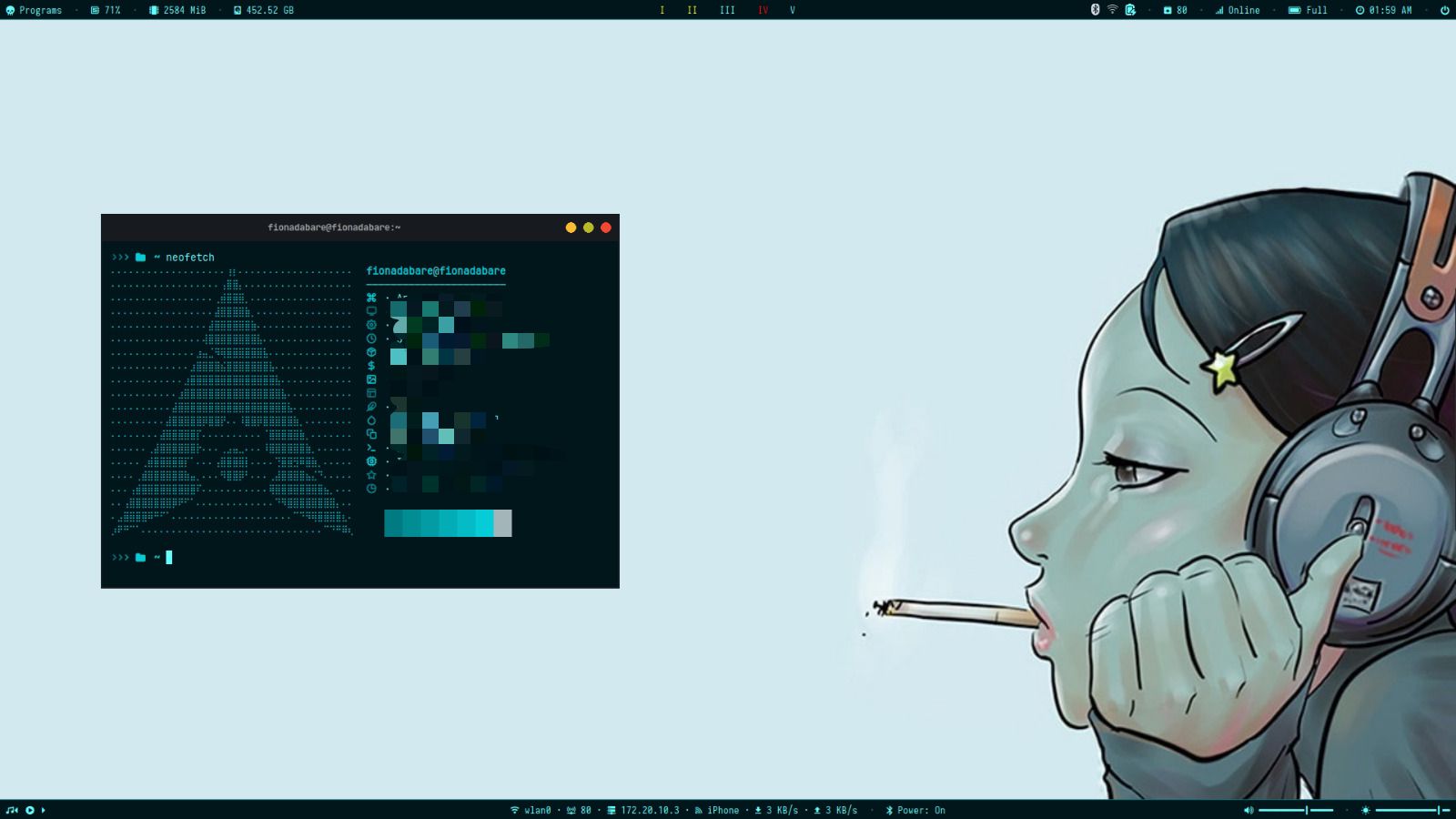Image resolution: width=1456 pixels, height=819 pixels.
Task: Click the notes tray icon beside Wi-Fi
Action: click(1130, 10)
